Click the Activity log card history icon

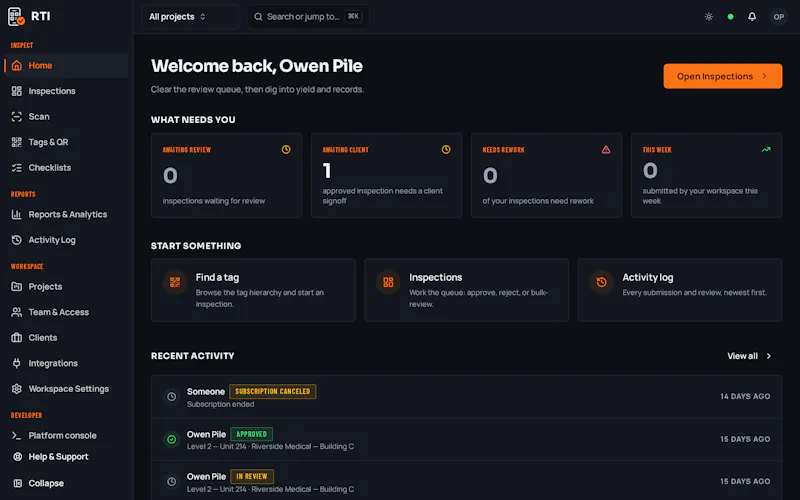click(602, 282)
